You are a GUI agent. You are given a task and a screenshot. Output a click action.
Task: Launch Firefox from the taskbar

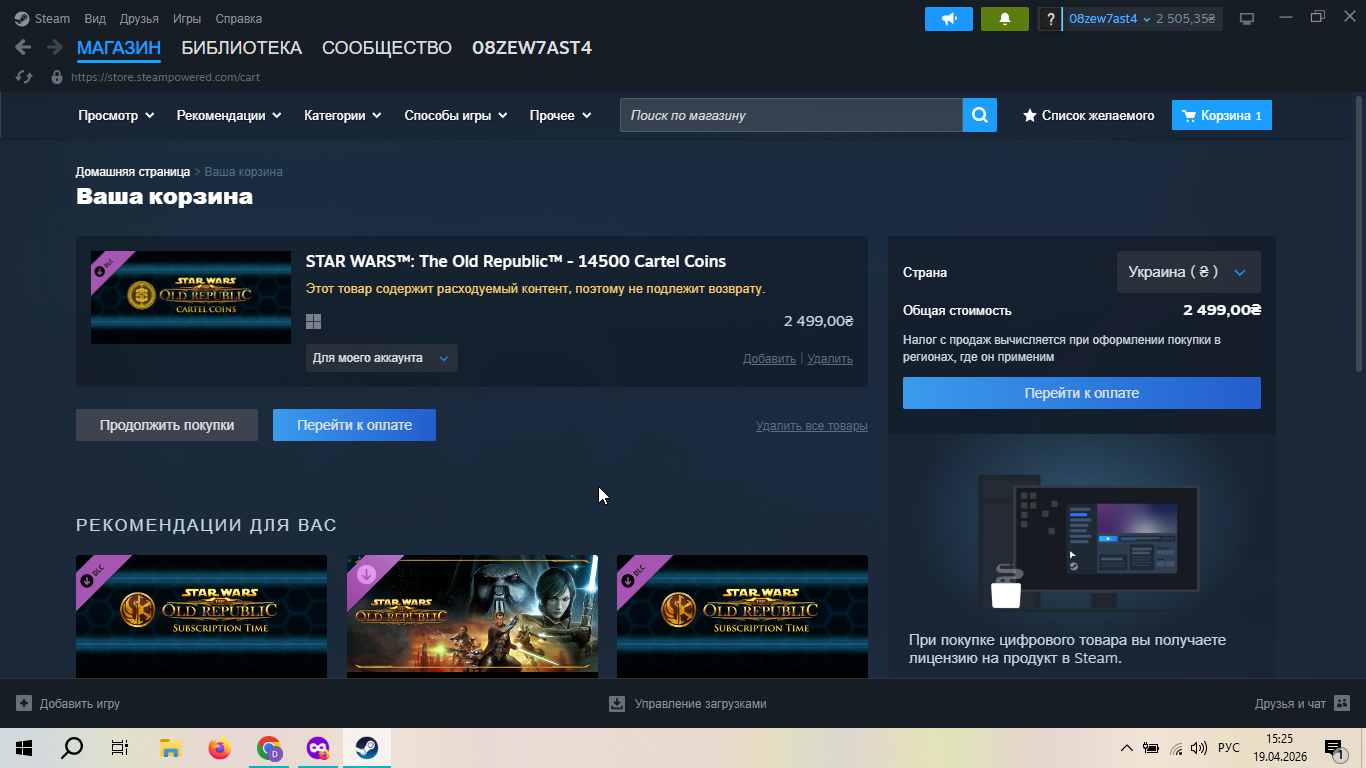coord(219,748)
